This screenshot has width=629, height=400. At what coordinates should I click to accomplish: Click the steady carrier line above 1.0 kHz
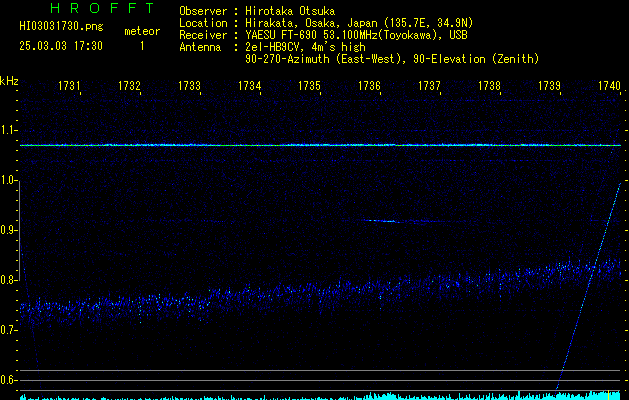tap(320, 145)
